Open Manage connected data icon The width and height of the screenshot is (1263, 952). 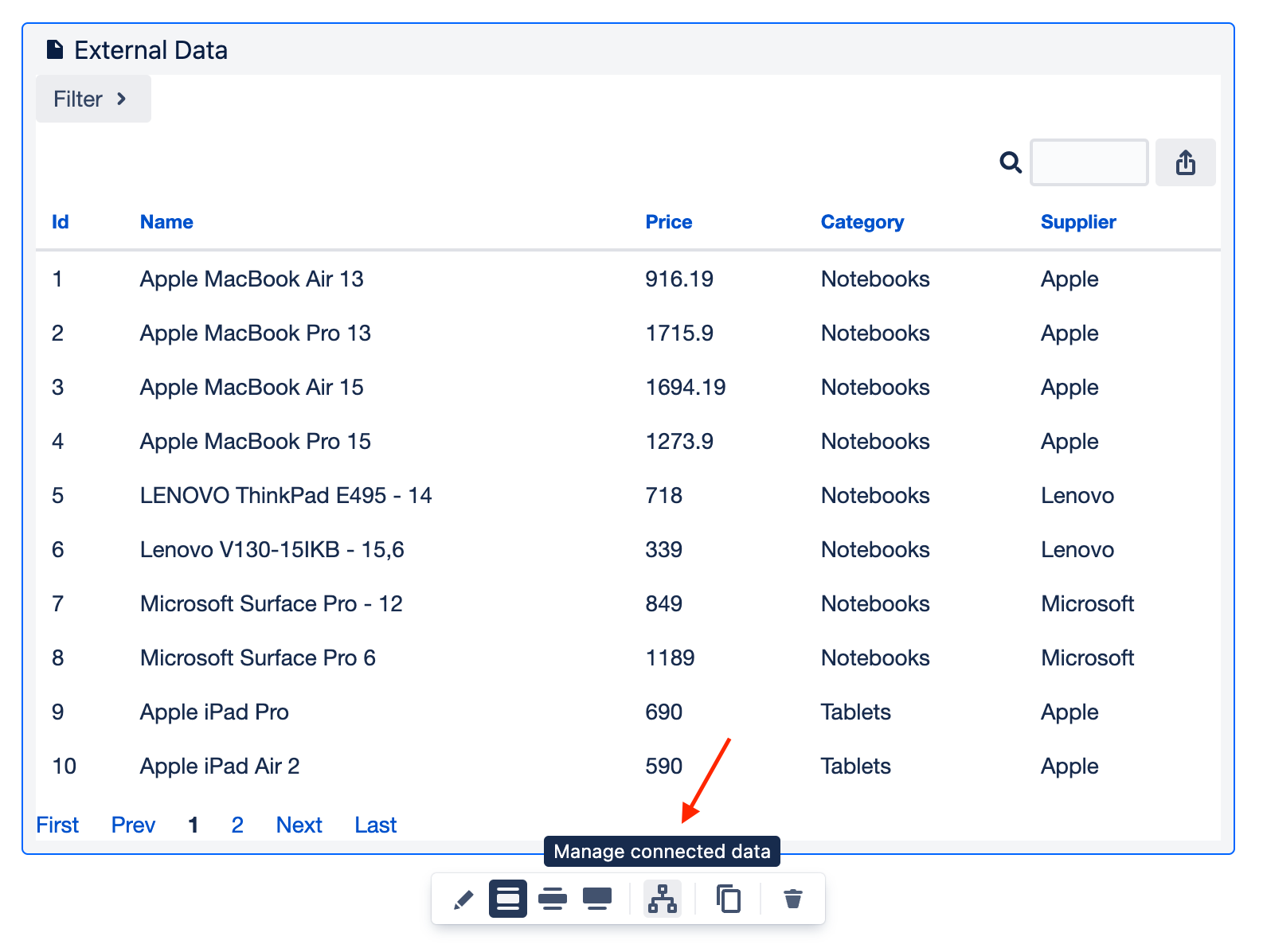pyautogui.click(x=662, y=899)
